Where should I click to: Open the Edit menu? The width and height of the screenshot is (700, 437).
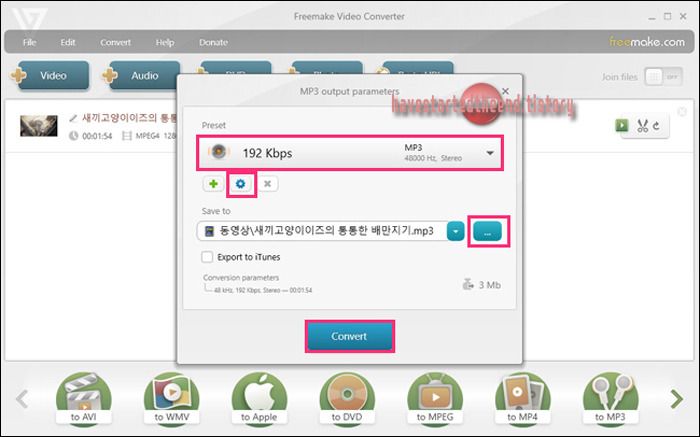[x=68, y=42]
